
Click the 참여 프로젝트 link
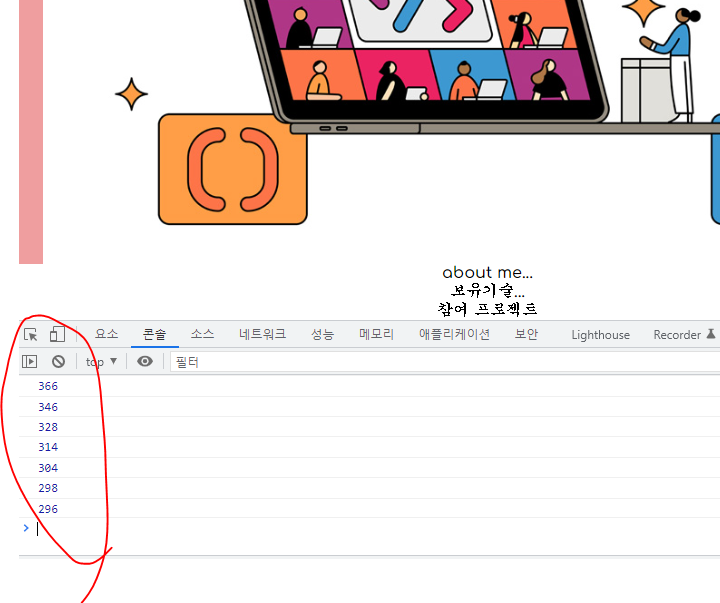tap(488, 309)
